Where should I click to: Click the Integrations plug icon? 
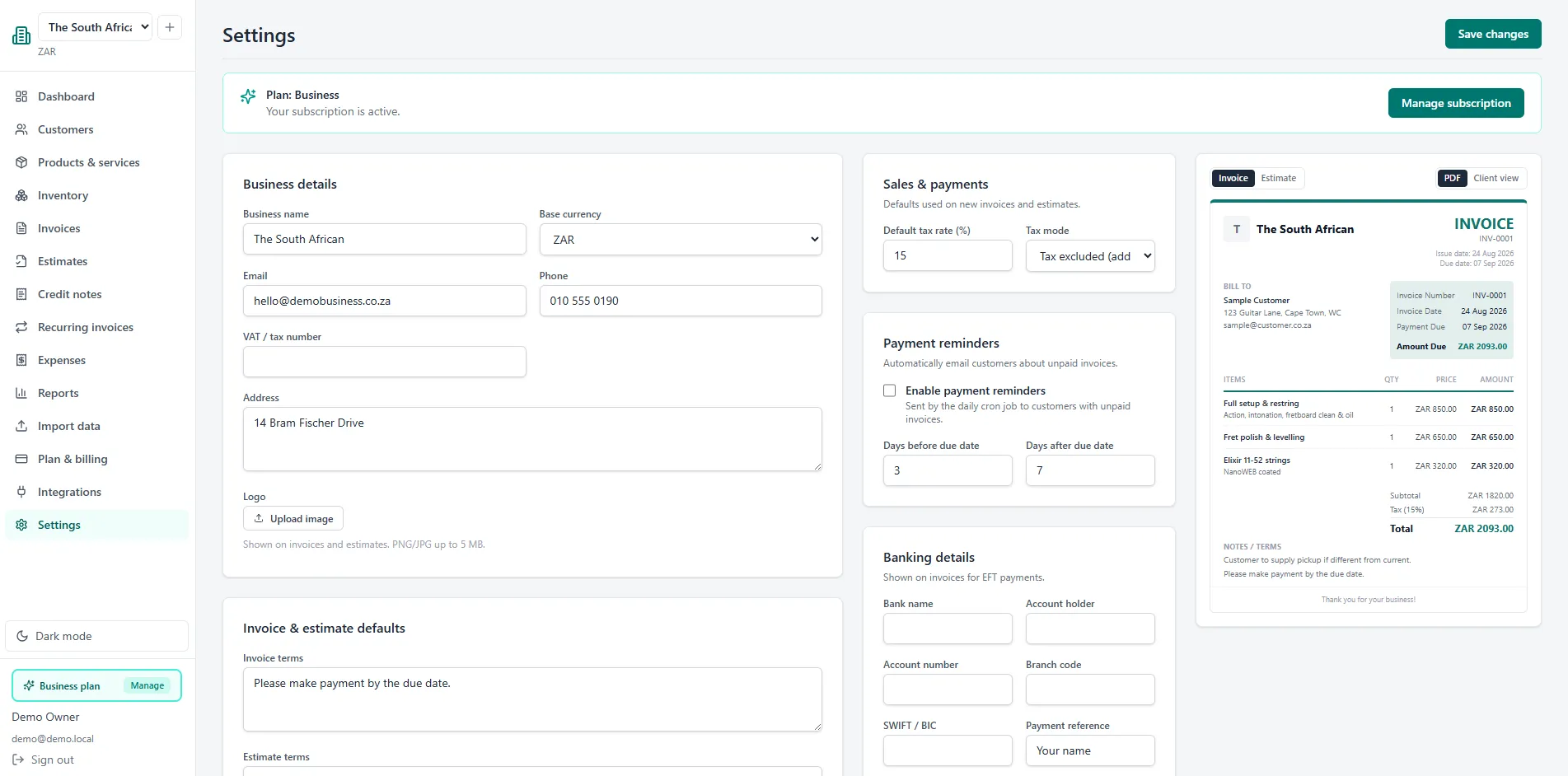(x=21, y=492)
